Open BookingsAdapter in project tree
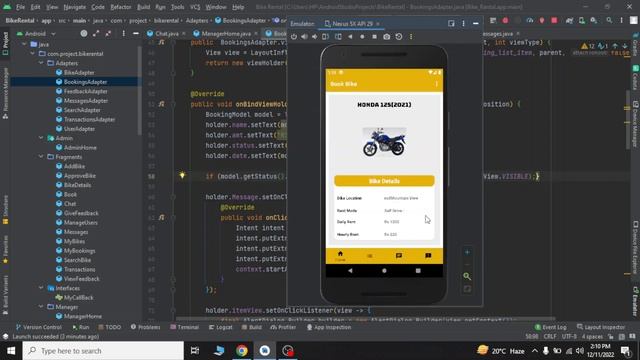The width and height of the screenshot is (640, 360). (85, 82)
